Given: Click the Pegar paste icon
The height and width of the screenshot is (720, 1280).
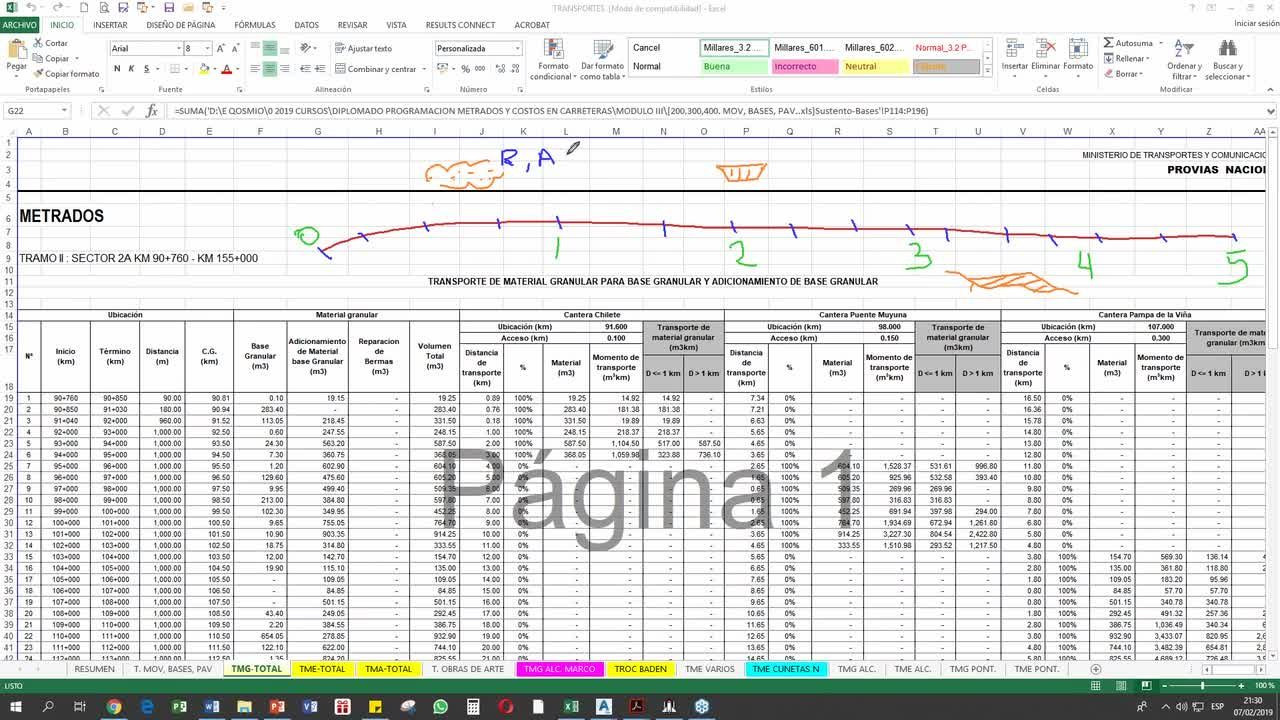Looking at the screenshot, I should pos(16,52).
